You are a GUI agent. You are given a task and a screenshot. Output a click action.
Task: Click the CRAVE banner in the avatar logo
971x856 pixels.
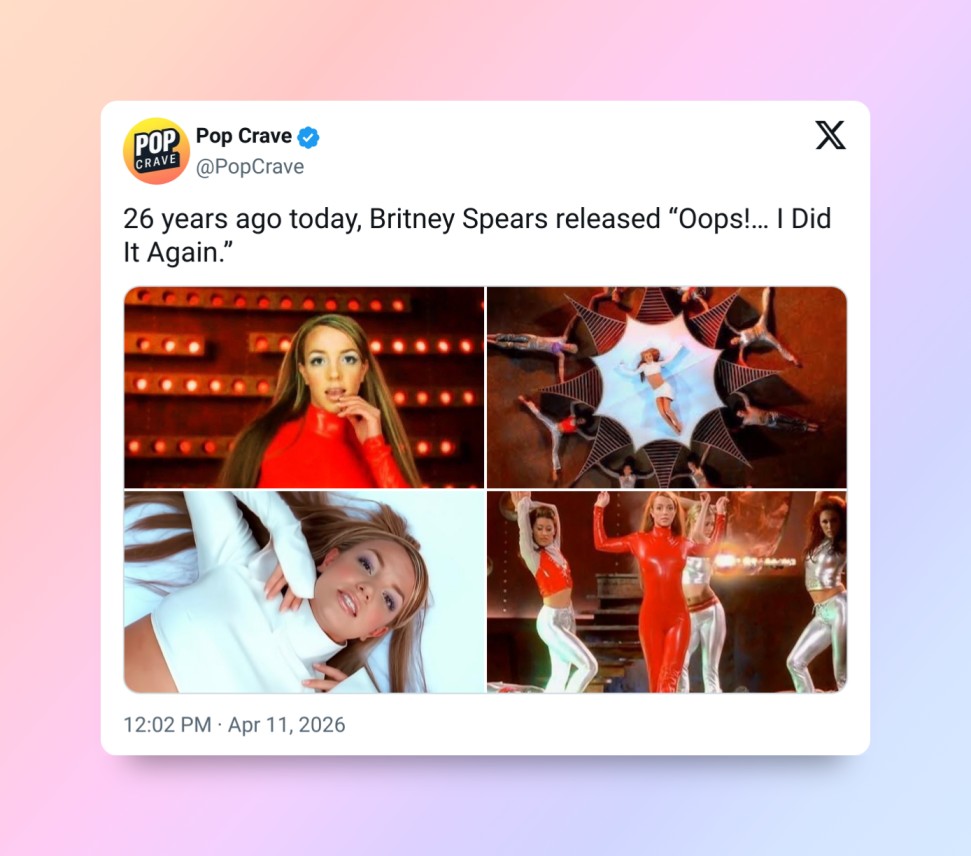(x=157, y=162)
